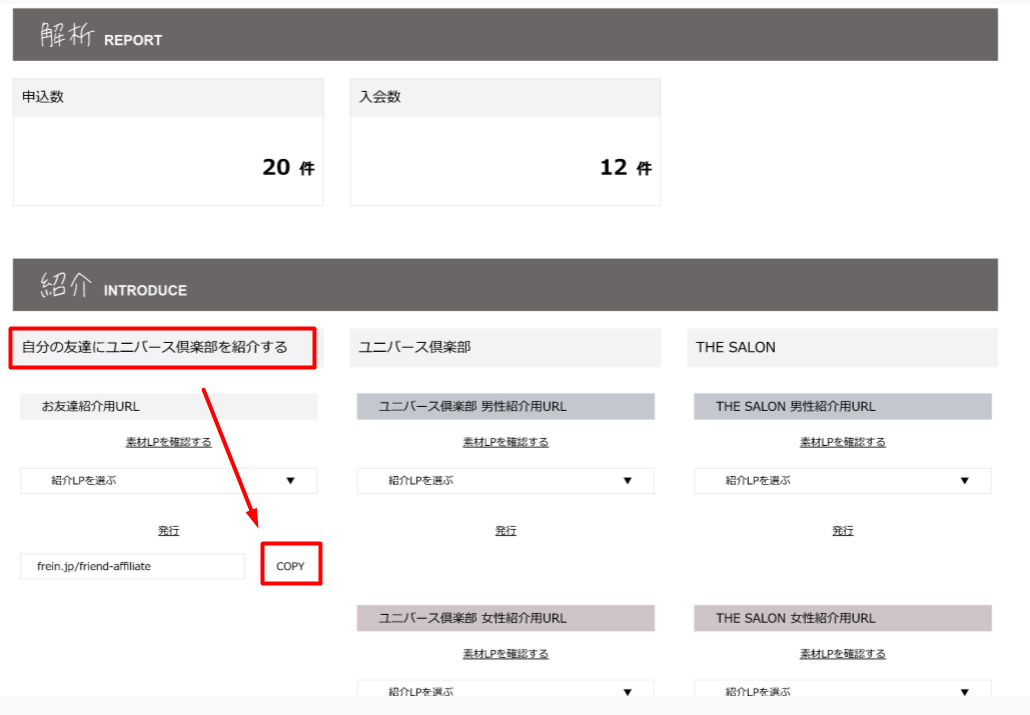
Task: Click 素材LPを確認する link under THE SALON 男性紹介用URL
Action: point(843,442)
